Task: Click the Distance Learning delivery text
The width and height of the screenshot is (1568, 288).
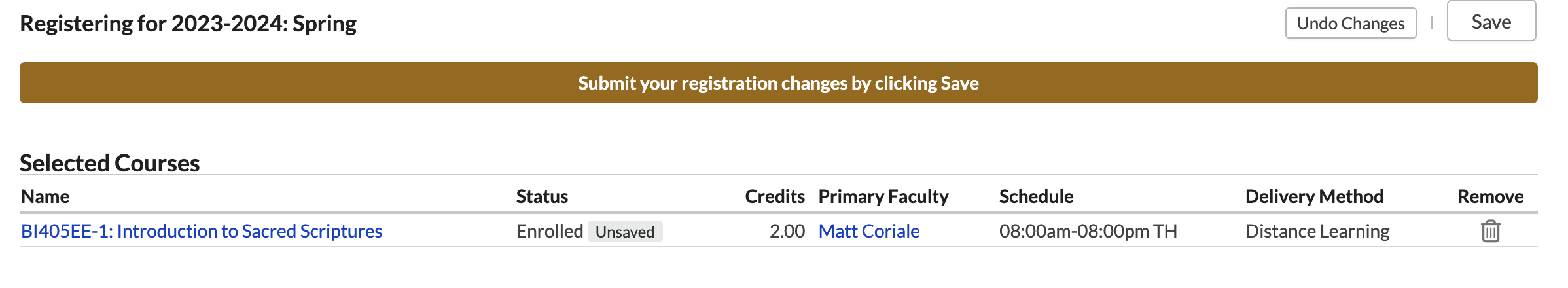Action: point(1317,231)
